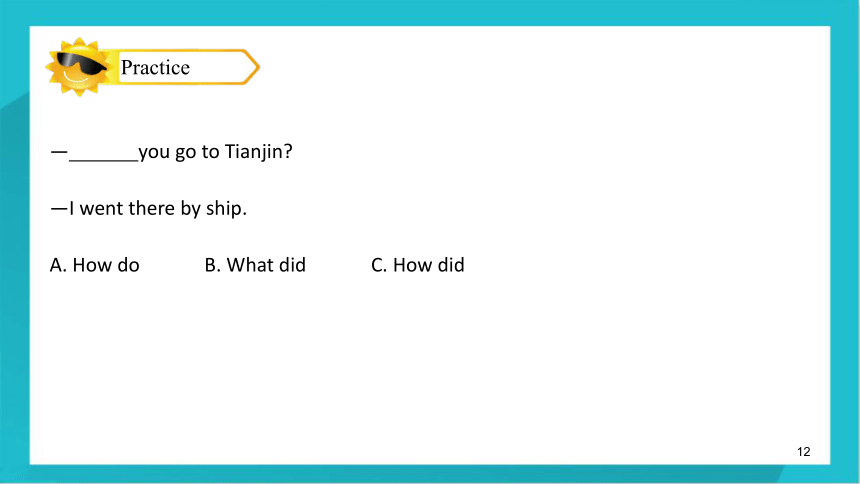Image resolution: width=860 pixels, height=484 pixels.
Task: Click the word 'went' in the answer
Action: click(101, 209)
